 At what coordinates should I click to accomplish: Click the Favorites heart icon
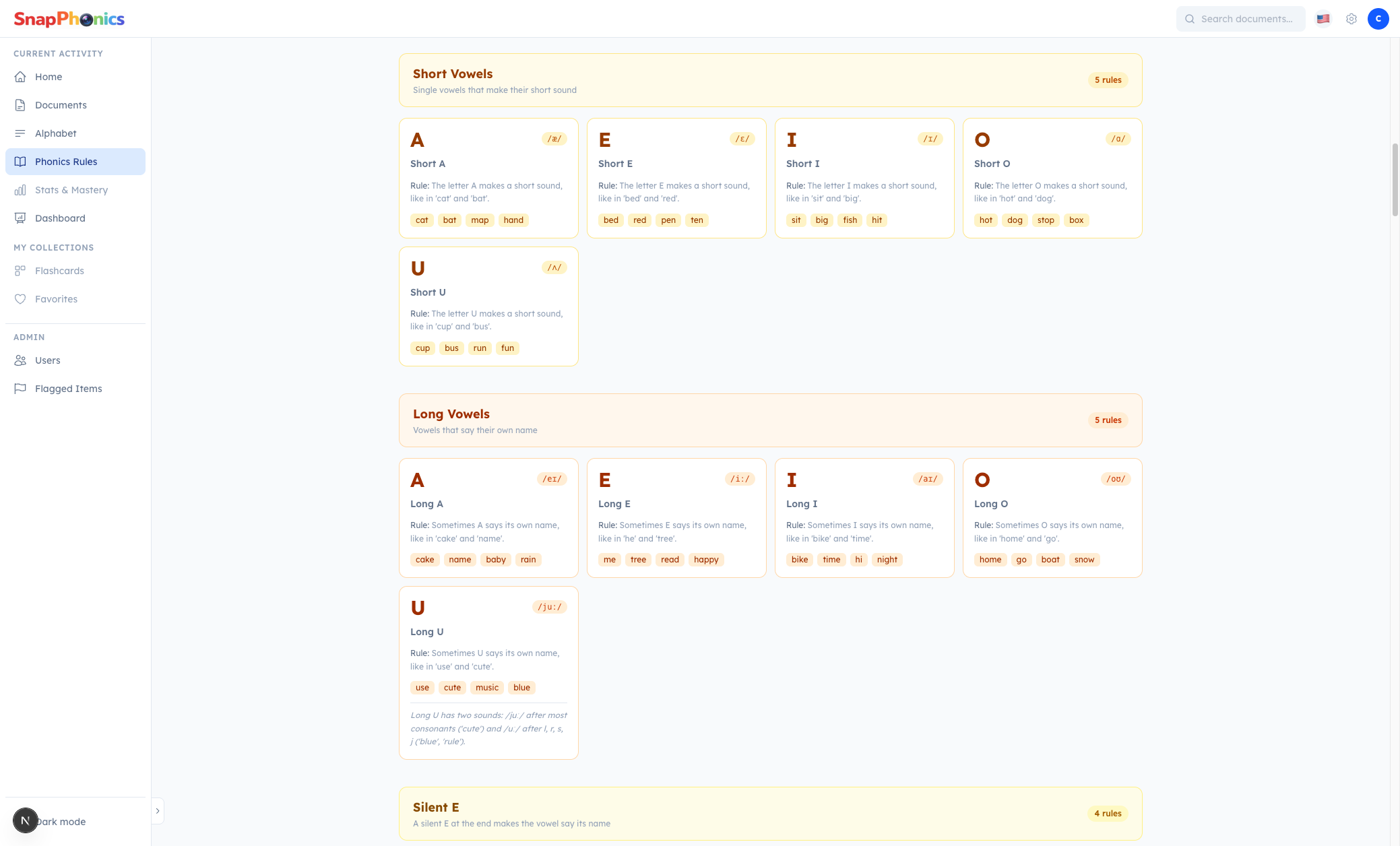point(20,299)
